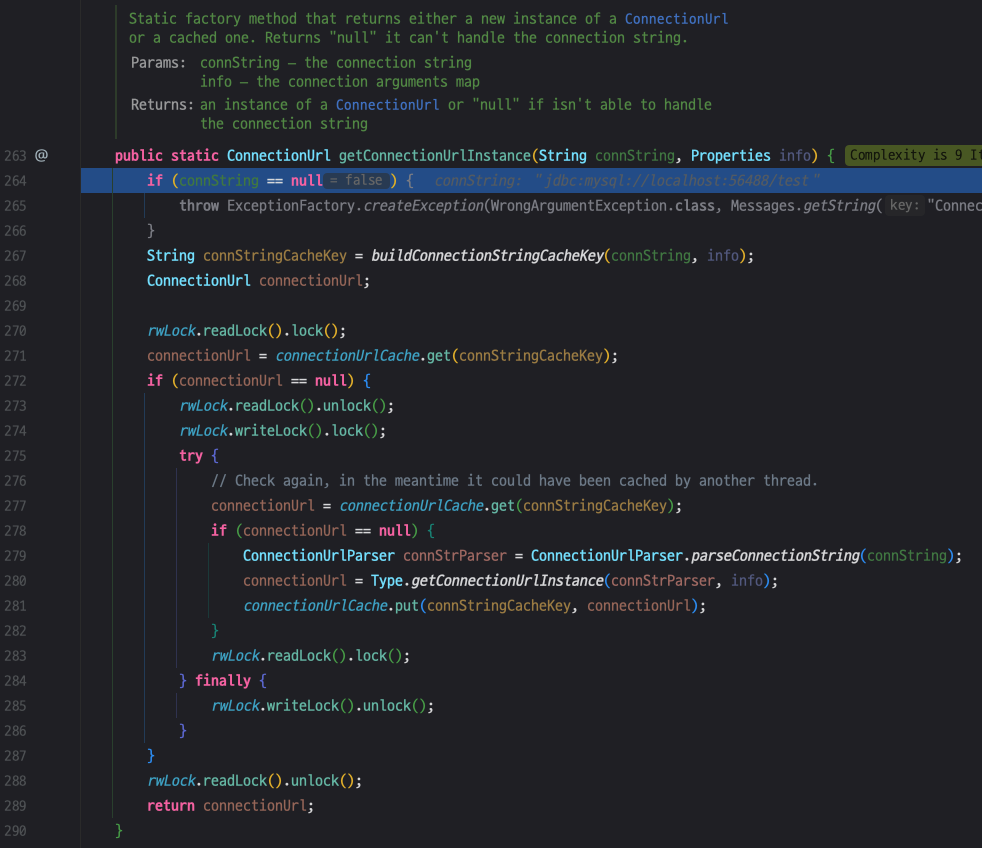Click the connStringCacheKey declaration on line 267

tap(274, 256)
